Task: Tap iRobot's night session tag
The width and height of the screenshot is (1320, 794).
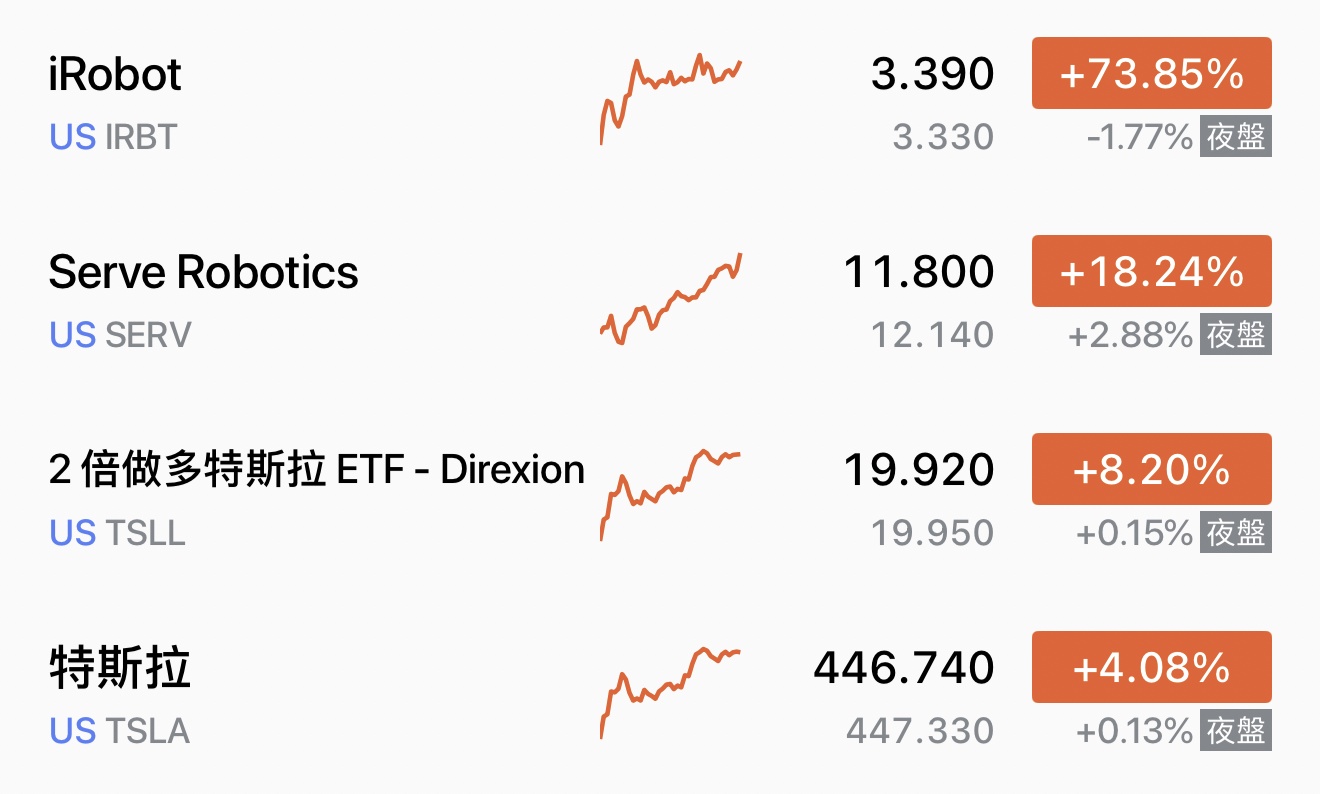Action: (1236, 137)
